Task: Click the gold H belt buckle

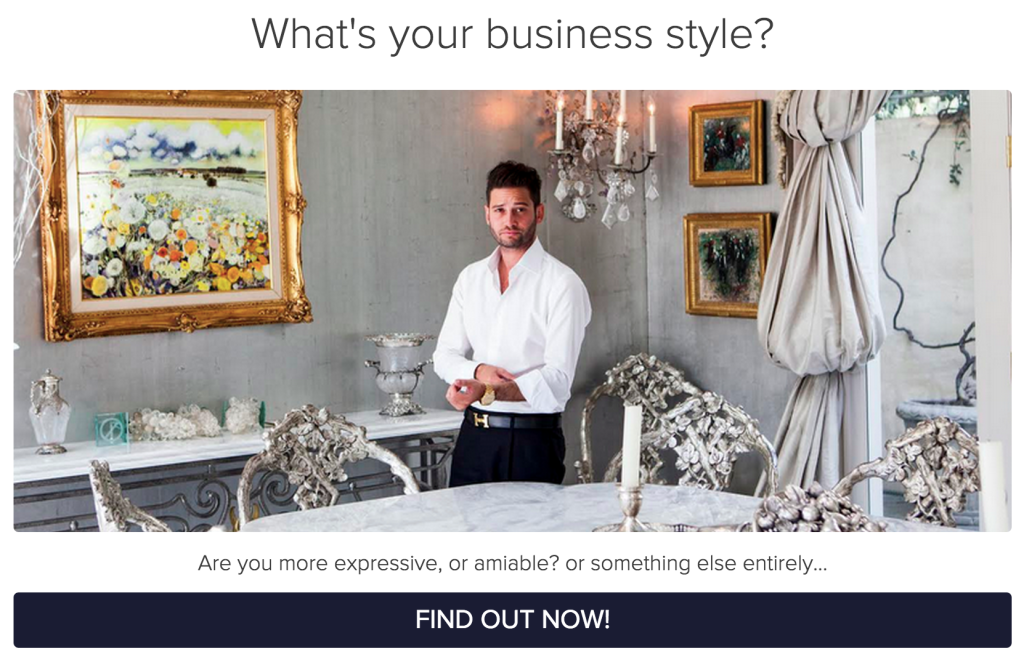Action: coord(481,420)
